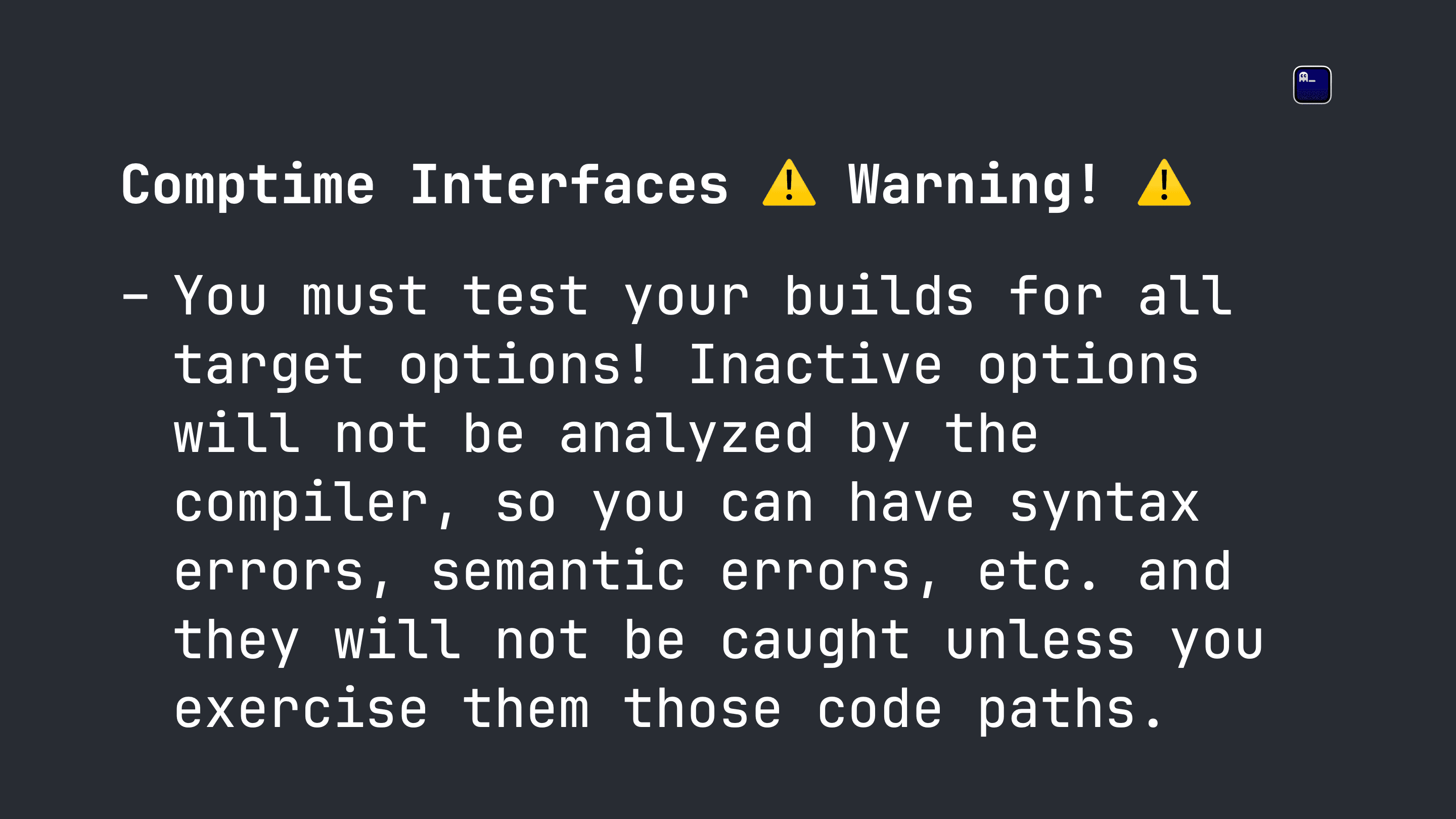Click the word 'Inactive' in the paragraph
Screen dimensions: 1456x819
point(815,365)
